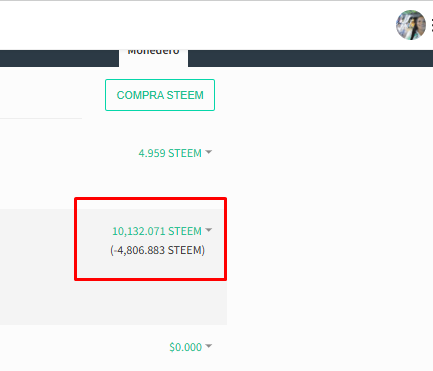
Task: Open the $0.000 balance dropdown
Action: pyautogui.click(x=186, y=347)
